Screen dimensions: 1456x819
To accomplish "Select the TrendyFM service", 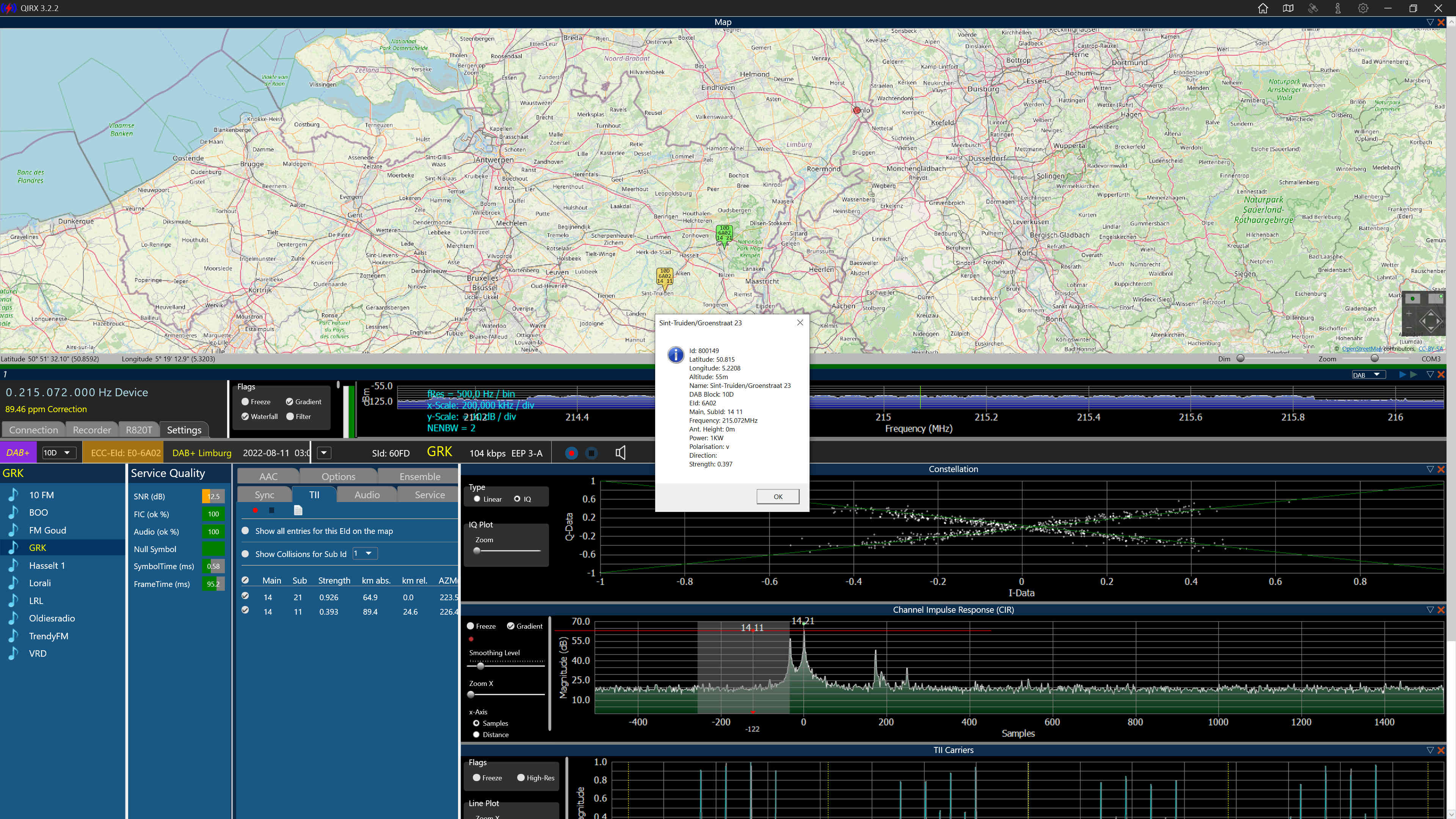I will coord(49,636).
